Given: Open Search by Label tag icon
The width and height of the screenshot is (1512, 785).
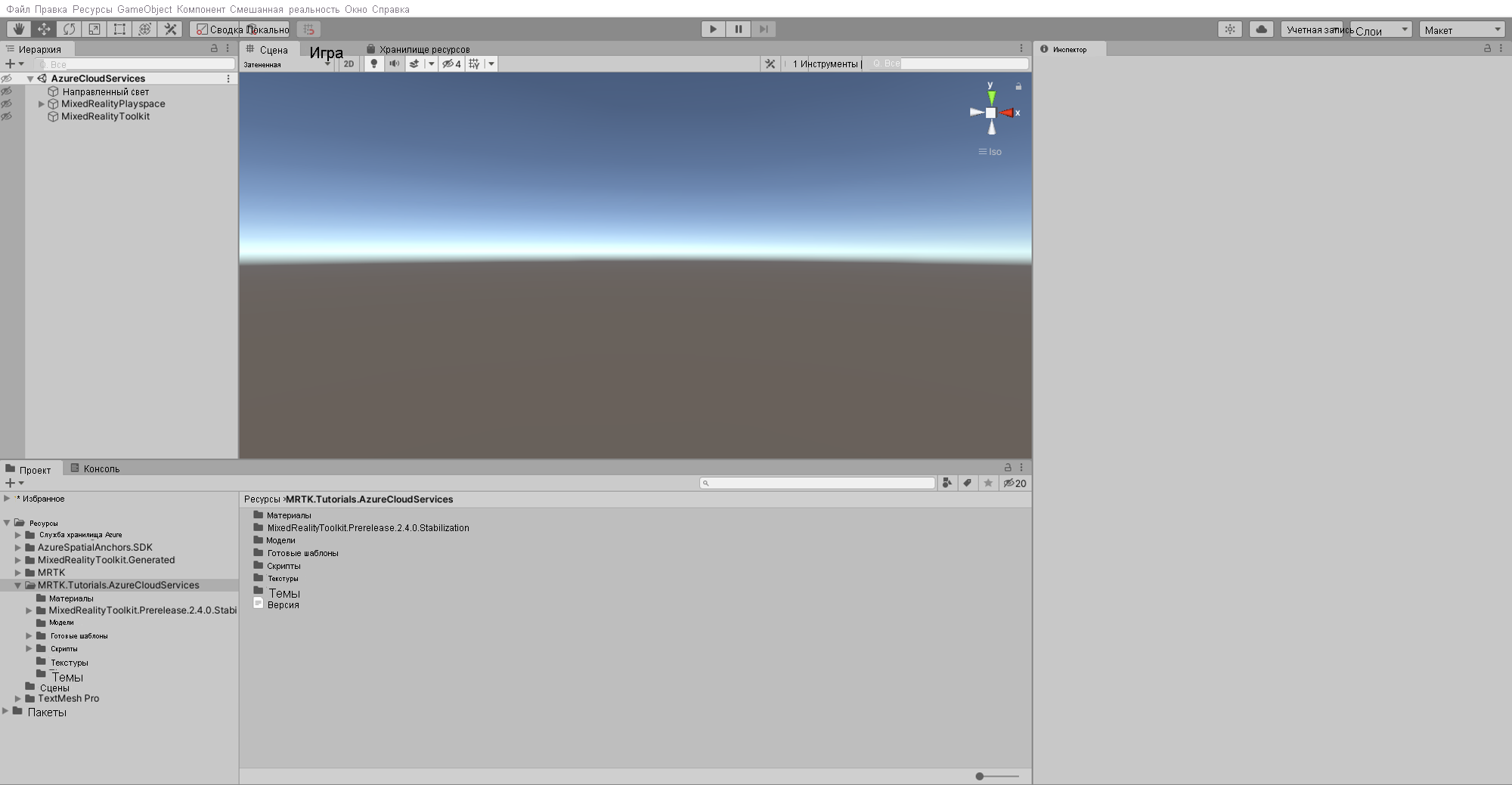Looking at the screenshot, I should coord(968,483).
